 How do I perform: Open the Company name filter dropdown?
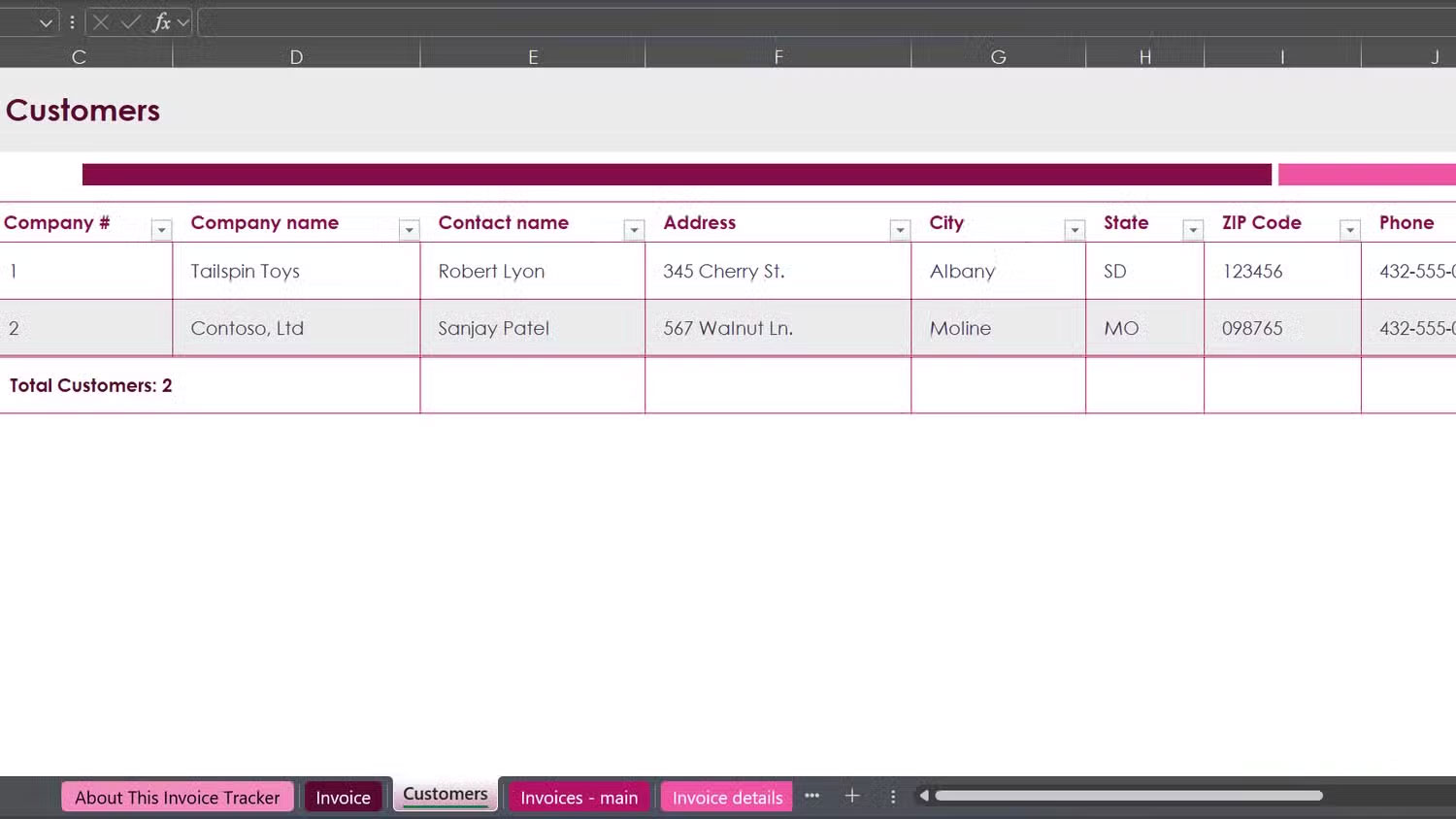pos(409,230)
